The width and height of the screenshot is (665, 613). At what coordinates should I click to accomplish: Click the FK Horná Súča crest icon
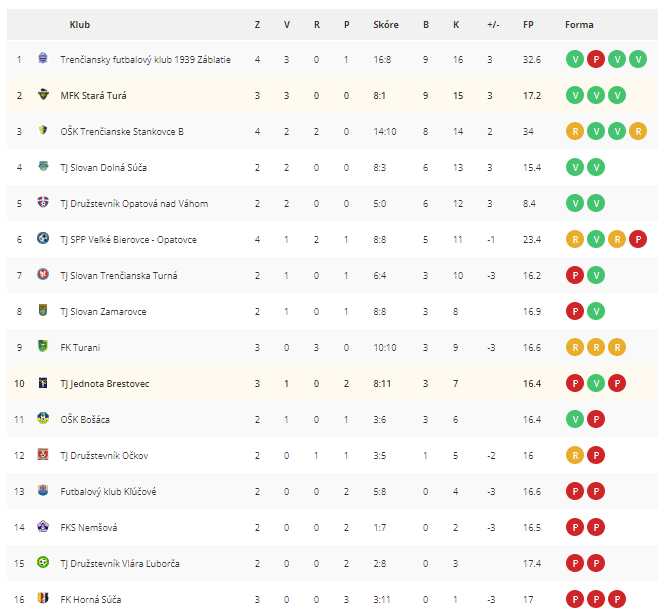pos(43,598)
